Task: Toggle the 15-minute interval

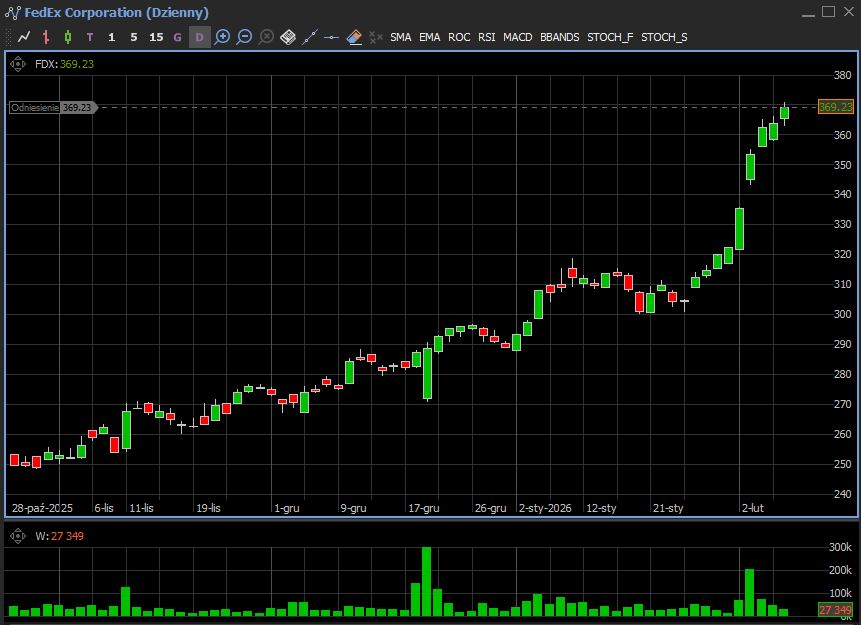Action: click(x=155, y=37)
